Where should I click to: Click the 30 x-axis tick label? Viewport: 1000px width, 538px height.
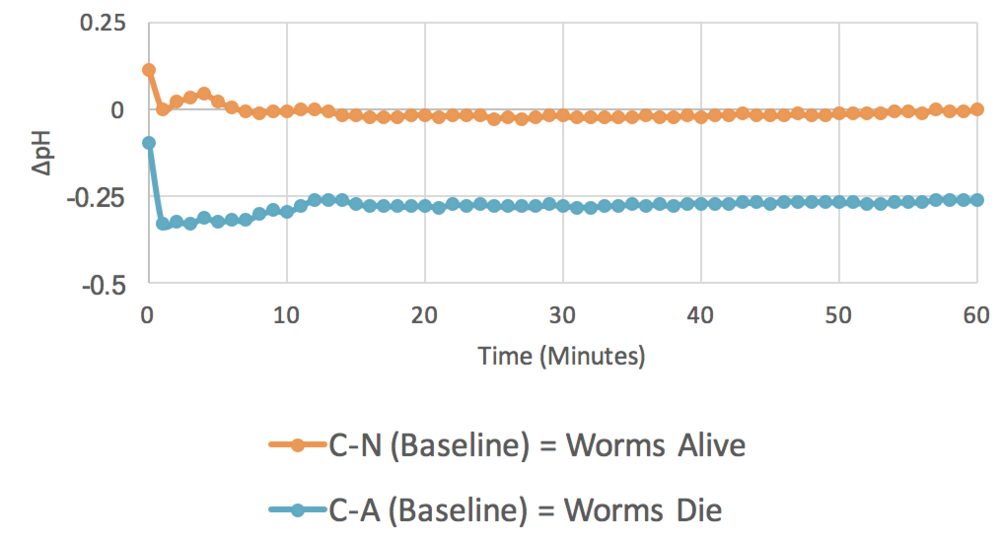[562, 315]
